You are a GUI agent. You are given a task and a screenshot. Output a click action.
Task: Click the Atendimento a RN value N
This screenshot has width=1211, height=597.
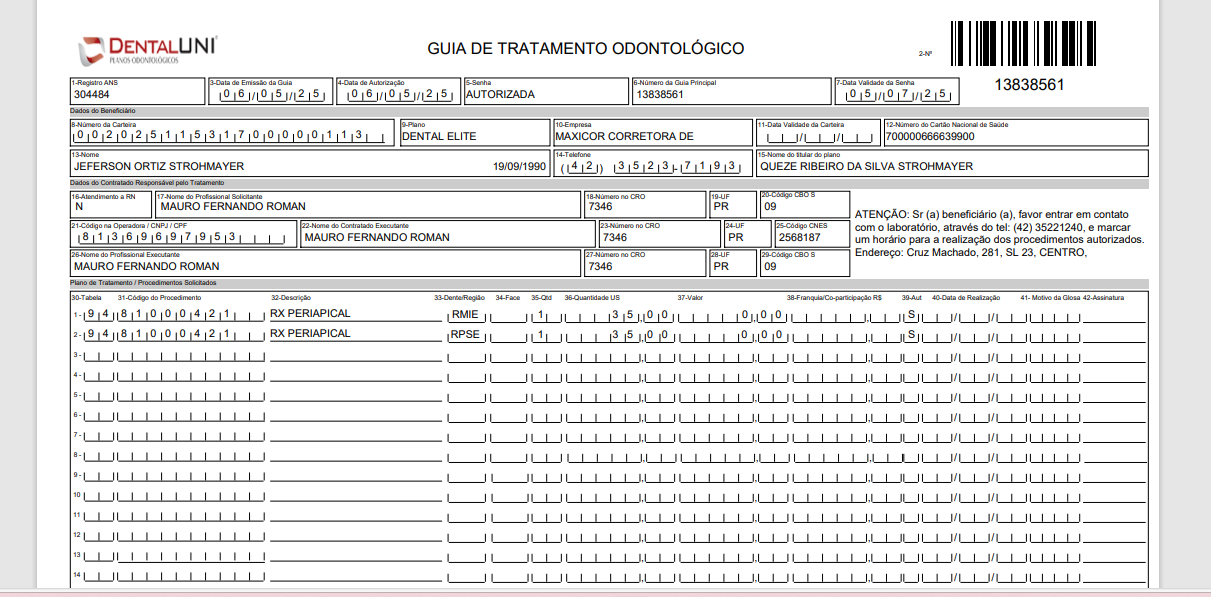tap(78, 207)
